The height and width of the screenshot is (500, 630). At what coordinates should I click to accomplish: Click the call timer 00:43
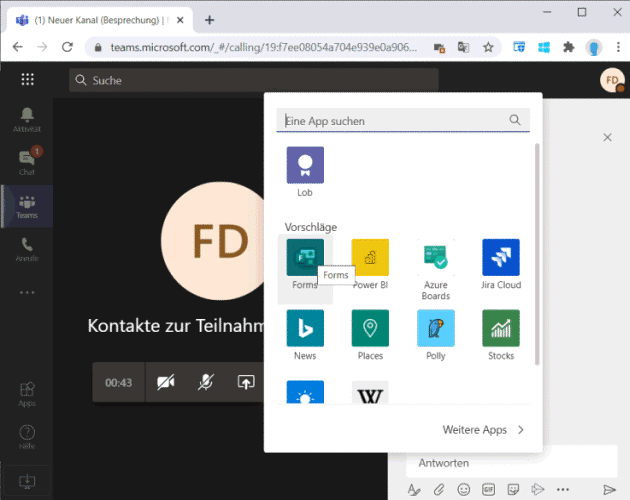pyautogui.click(x=119, y=382)
